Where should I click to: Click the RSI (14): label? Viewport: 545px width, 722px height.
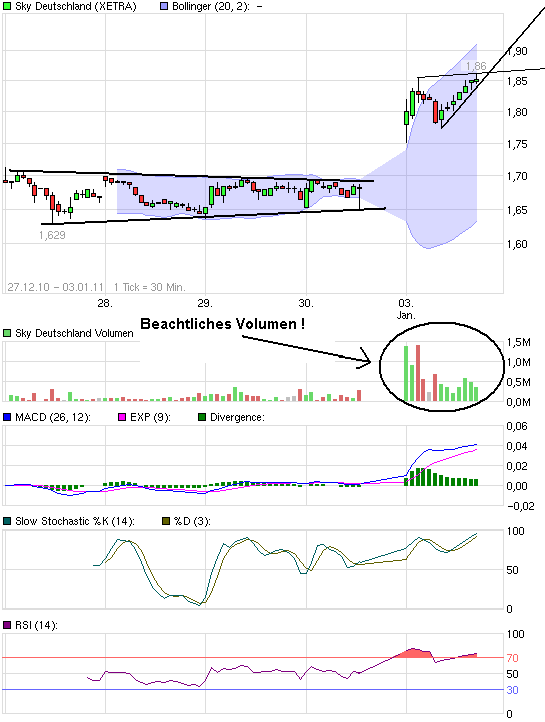tap(36, 625)
